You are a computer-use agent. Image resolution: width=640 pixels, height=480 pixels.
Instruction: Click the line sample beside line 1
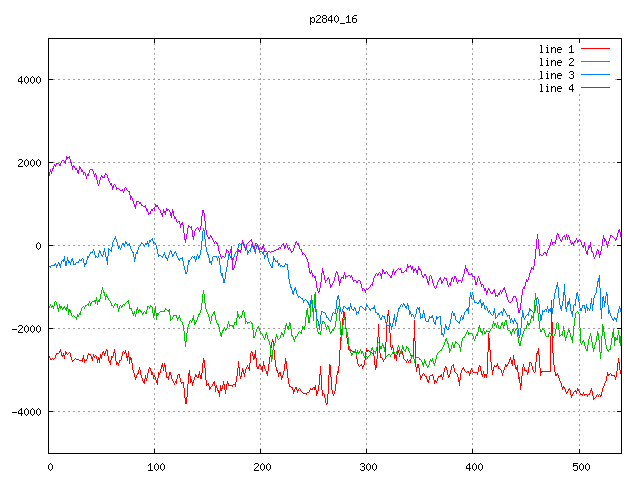point(596,49)
